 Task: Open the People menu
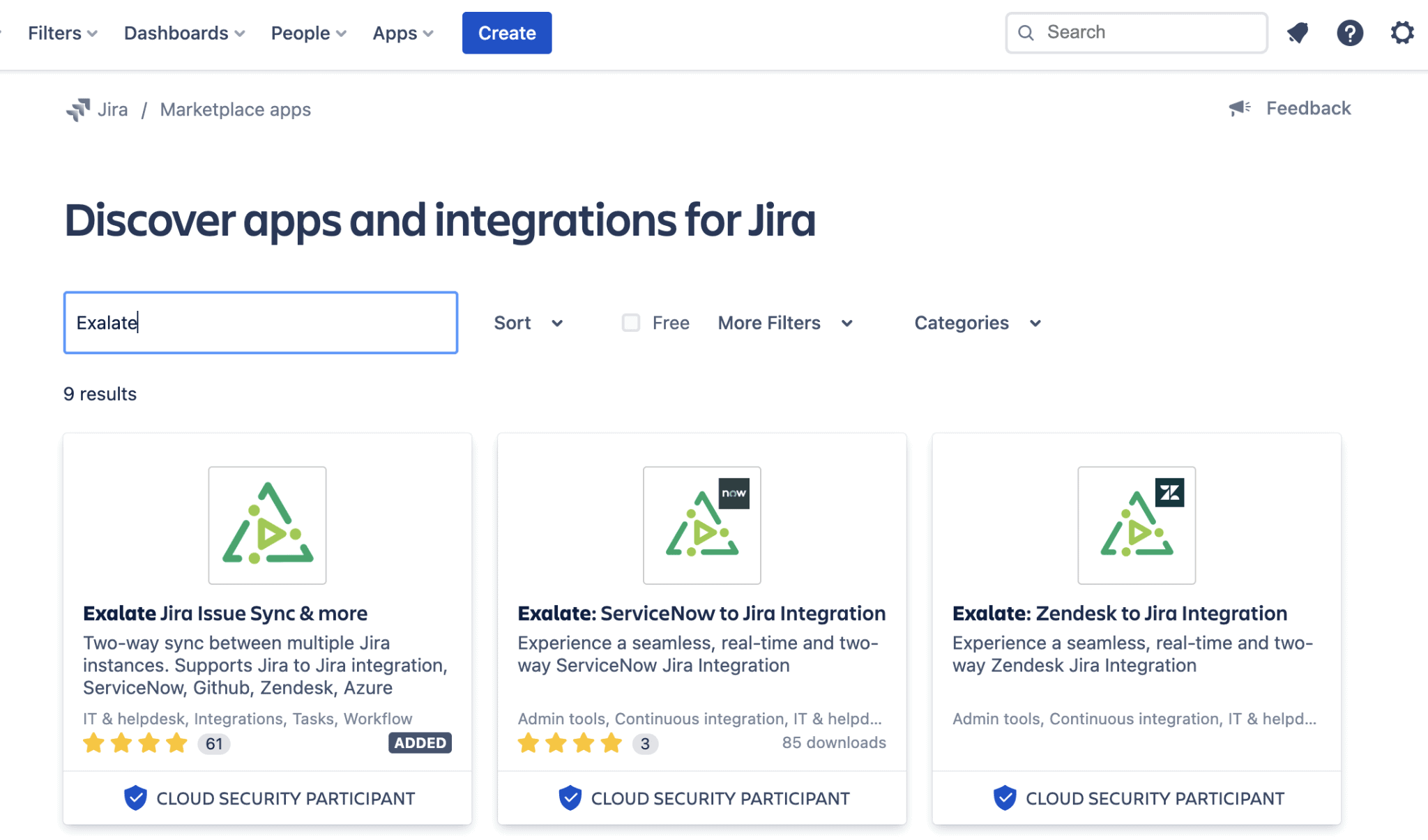309,33
